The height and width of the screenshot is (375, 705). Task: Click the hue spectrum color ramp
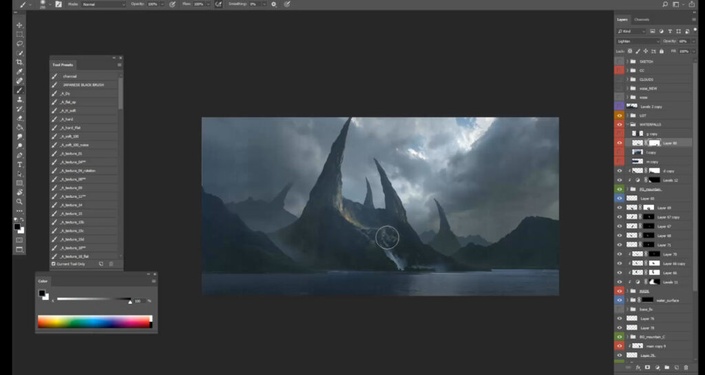tap(94, 321)
